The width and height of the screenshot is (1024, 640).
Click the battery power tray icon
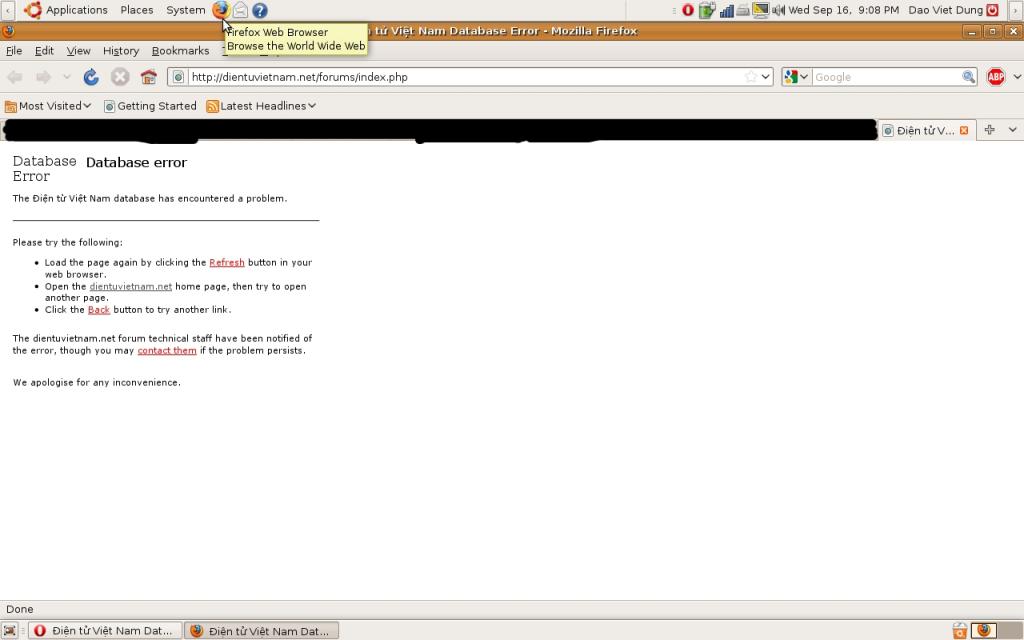pyautogui.click(x=707, y=10)
